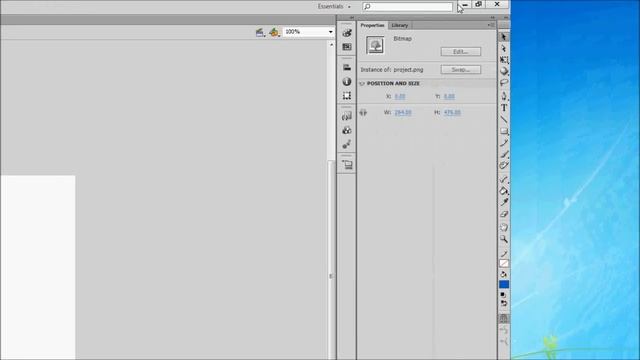Select the Pen tool
This screenshot has height=360, width=640.
504,96
